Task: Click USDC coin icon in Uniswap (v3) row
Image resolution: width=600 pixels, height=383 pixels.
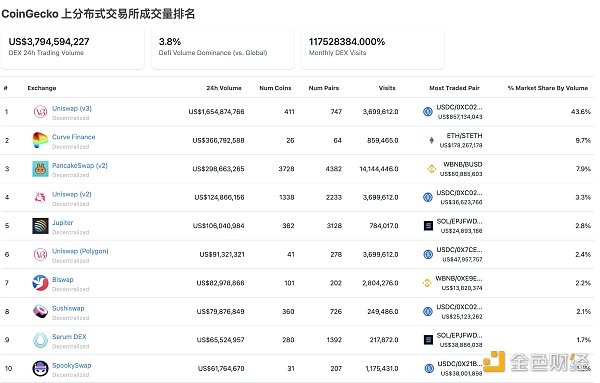Action: (x=428, y=112)
